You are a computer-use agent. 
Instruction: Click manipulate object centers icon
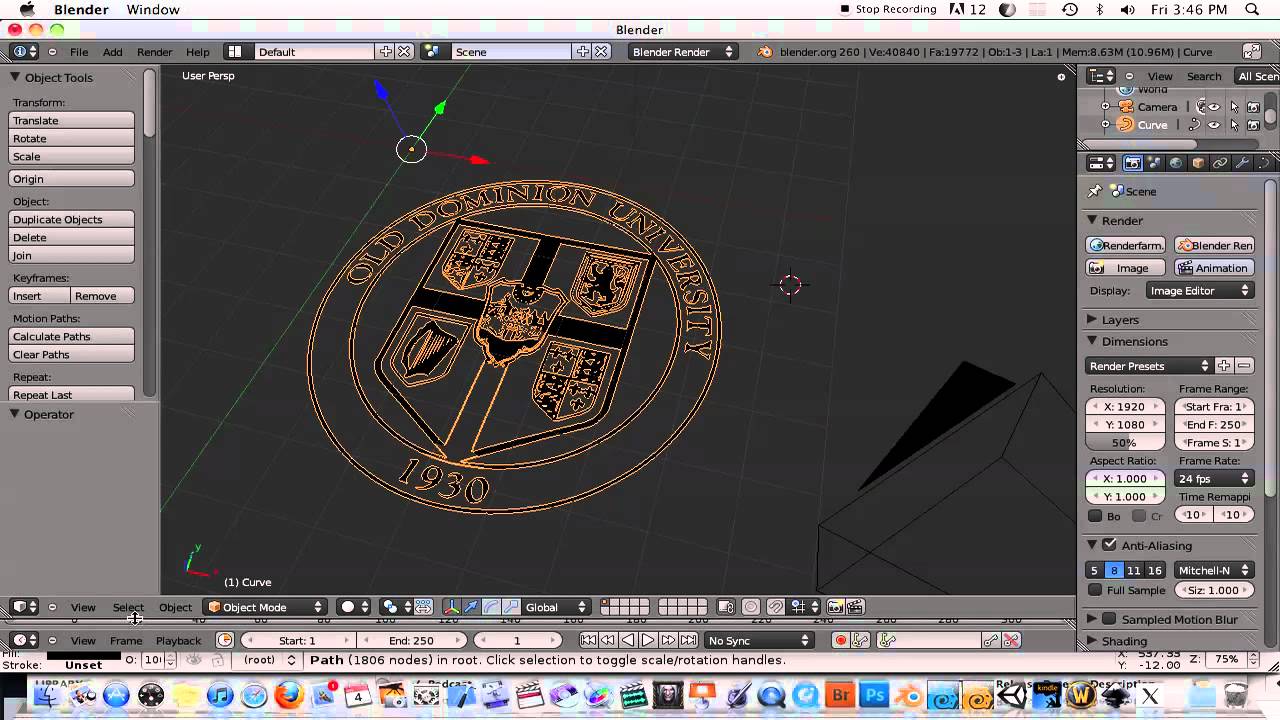click(x=424, y=607)
